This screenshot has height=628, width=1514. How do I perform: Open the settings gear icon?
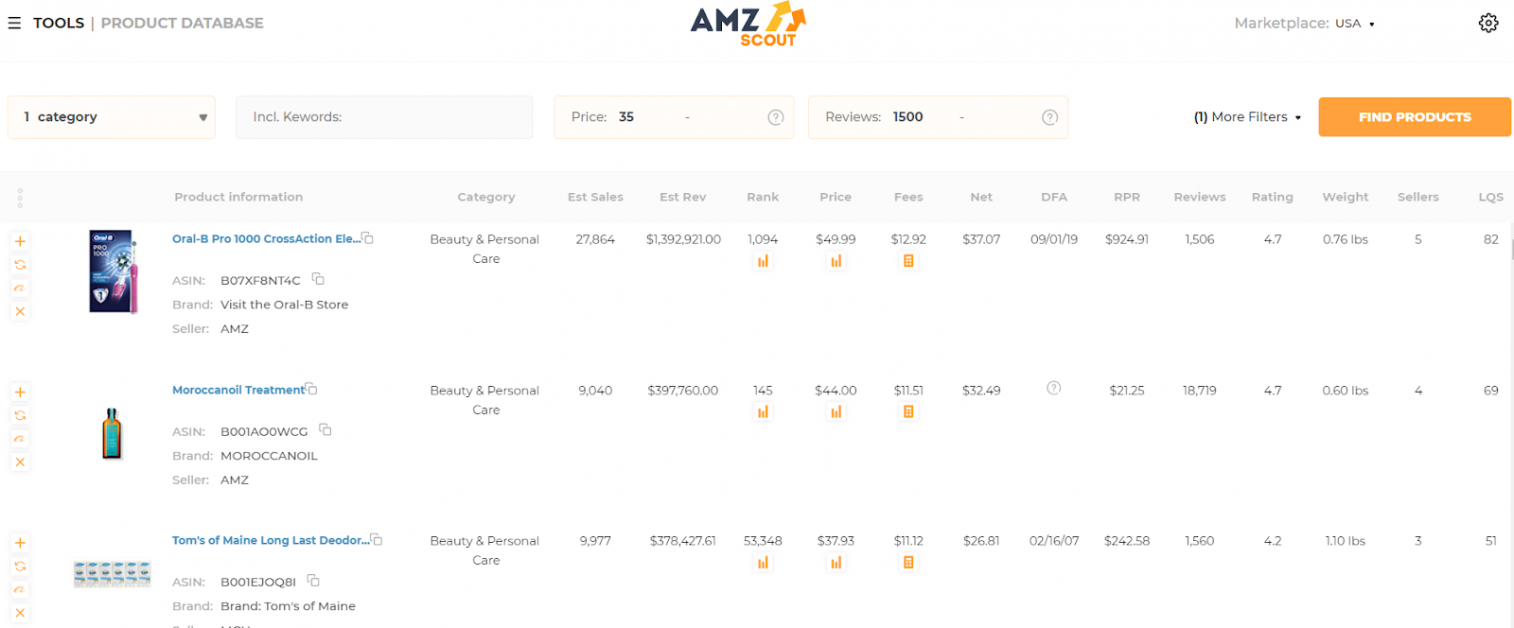pos(1488,23)
